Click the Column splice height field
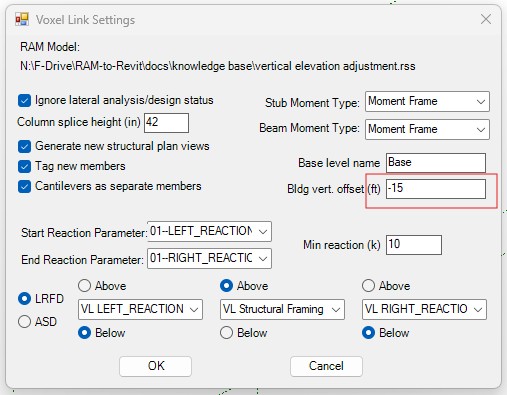 tap(166, 123)
